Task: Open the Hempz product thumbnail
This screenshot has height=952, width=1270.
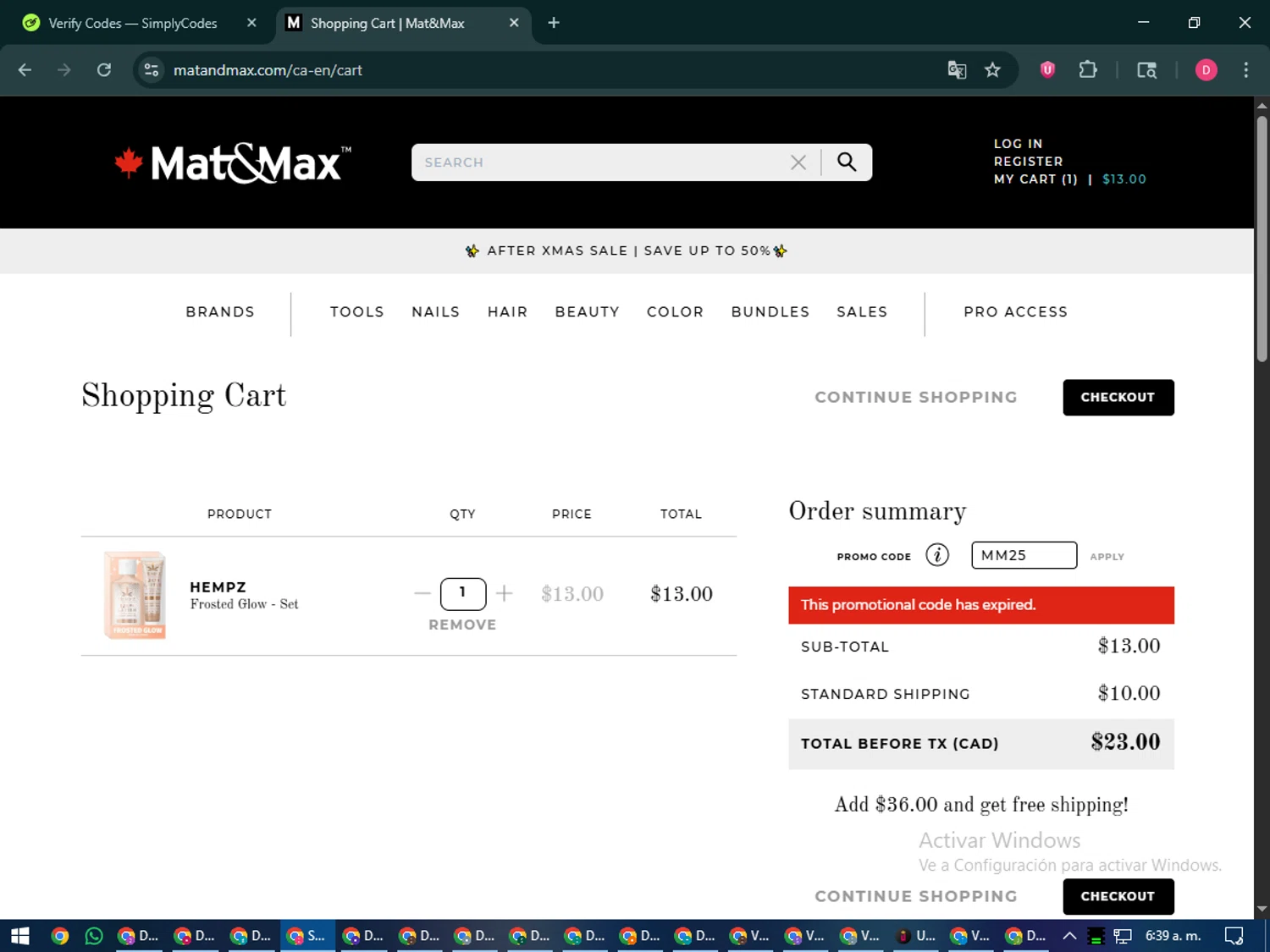Action: pos(135,595)
